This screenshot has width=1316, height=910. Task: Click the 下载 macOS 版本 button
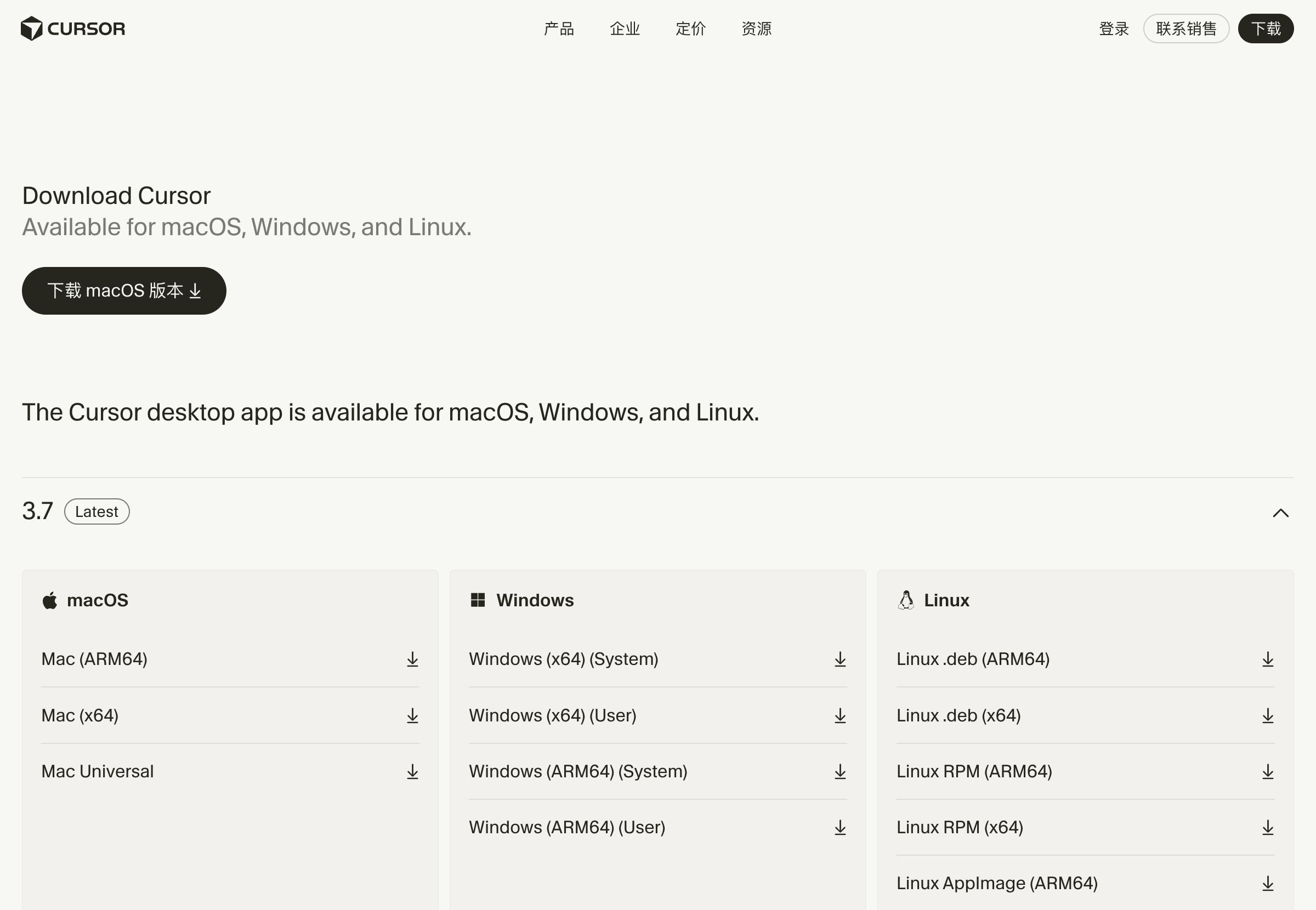124,291
